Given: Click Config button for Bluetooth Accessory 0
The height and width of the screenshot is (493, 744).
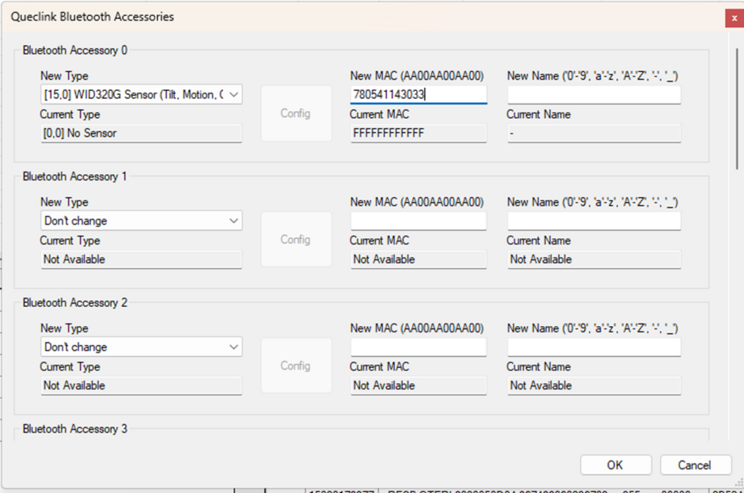Looking at the screenshot, I should click(x=295, y=113).
